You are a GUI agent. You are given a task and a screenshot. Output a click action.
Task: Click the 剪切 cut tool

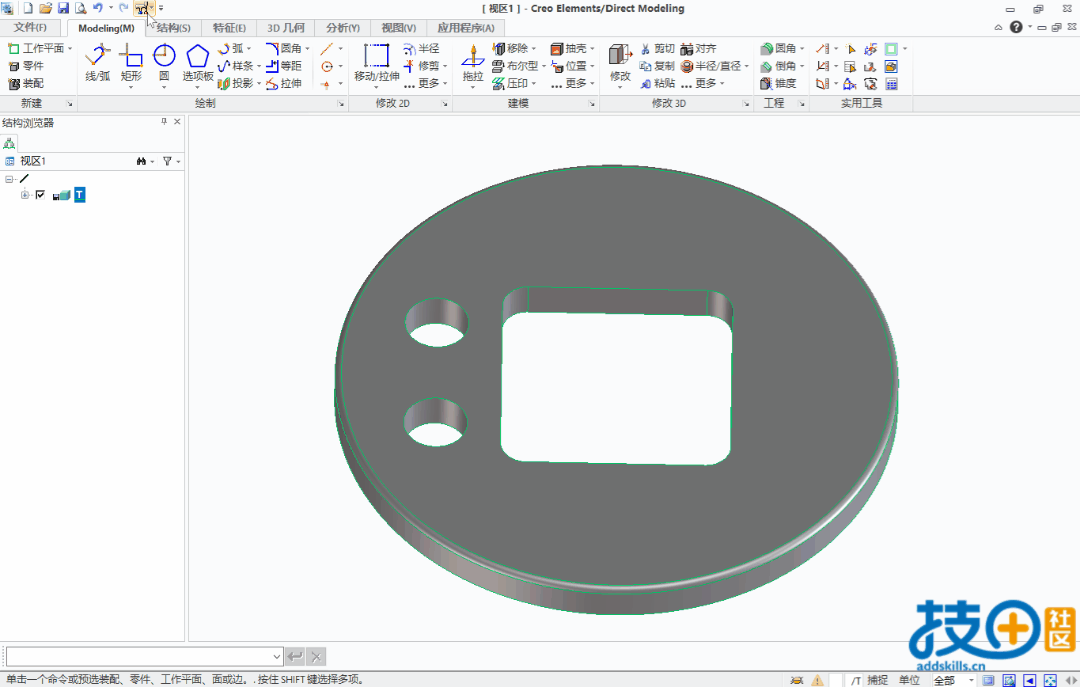coord(657,48)
